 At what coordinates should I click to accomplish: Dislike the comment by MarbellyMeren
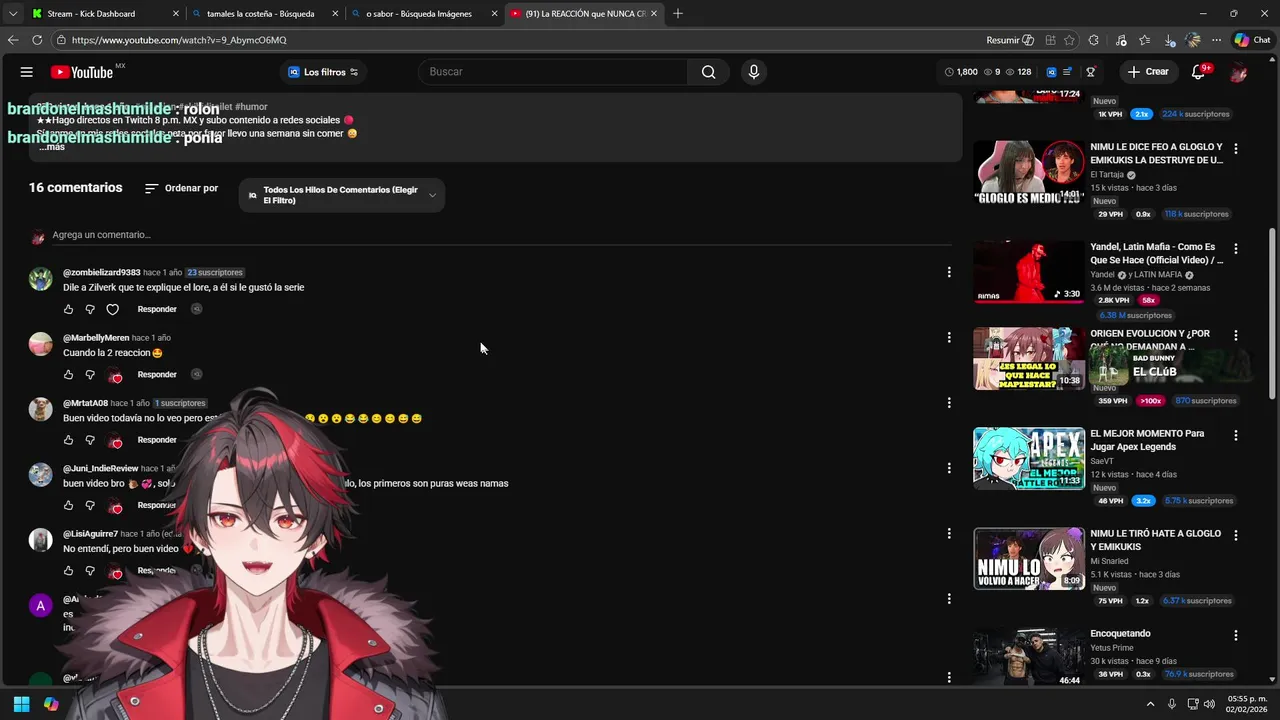coord(90,375)
